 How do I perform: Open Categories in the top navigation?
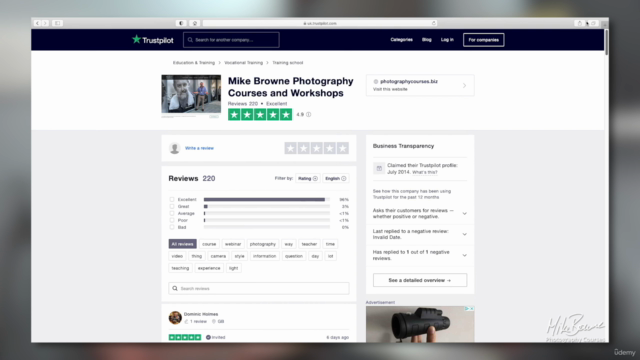401,40
